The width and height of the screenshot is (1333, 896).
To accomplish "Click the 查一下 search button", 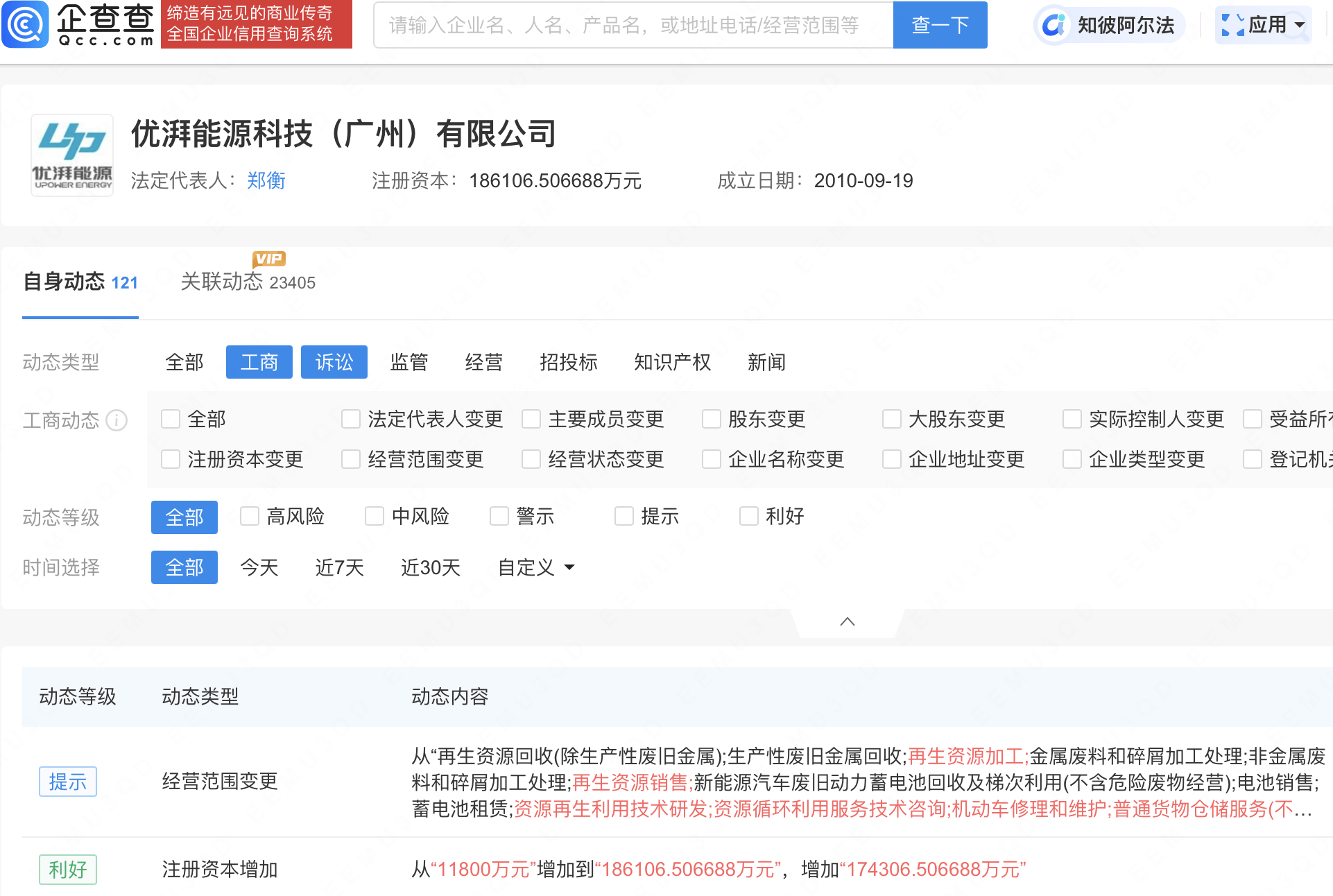I will coord(940,25).
